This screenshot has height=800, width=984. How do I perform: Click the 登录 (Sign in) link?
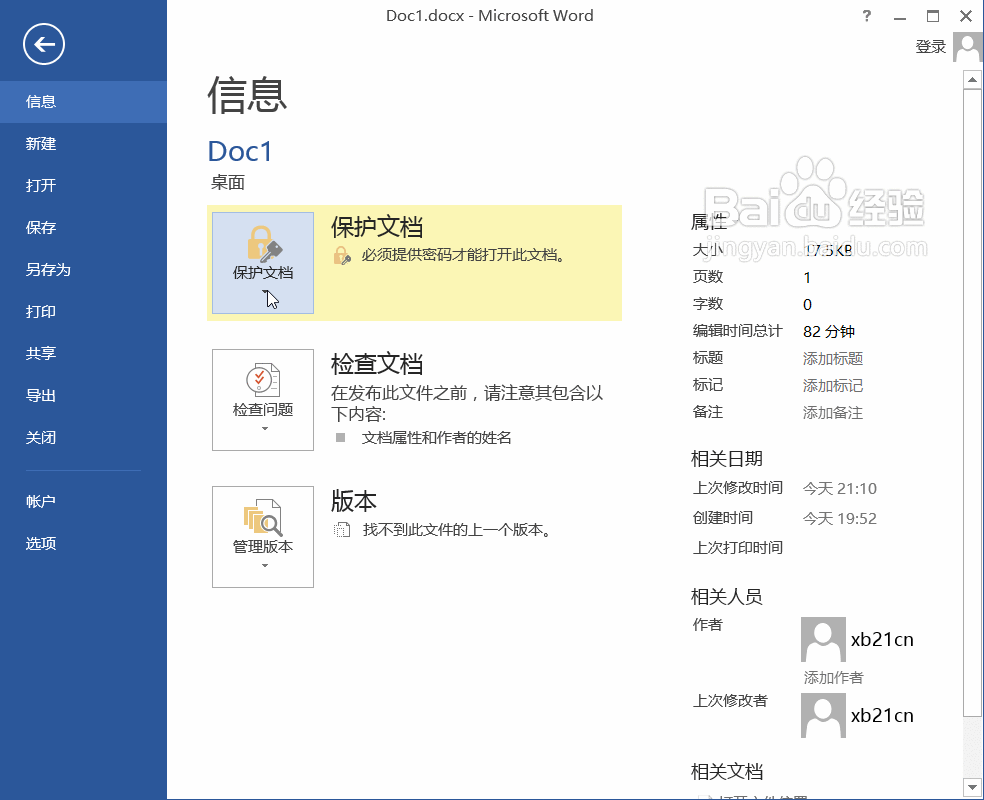coord(930,46)
